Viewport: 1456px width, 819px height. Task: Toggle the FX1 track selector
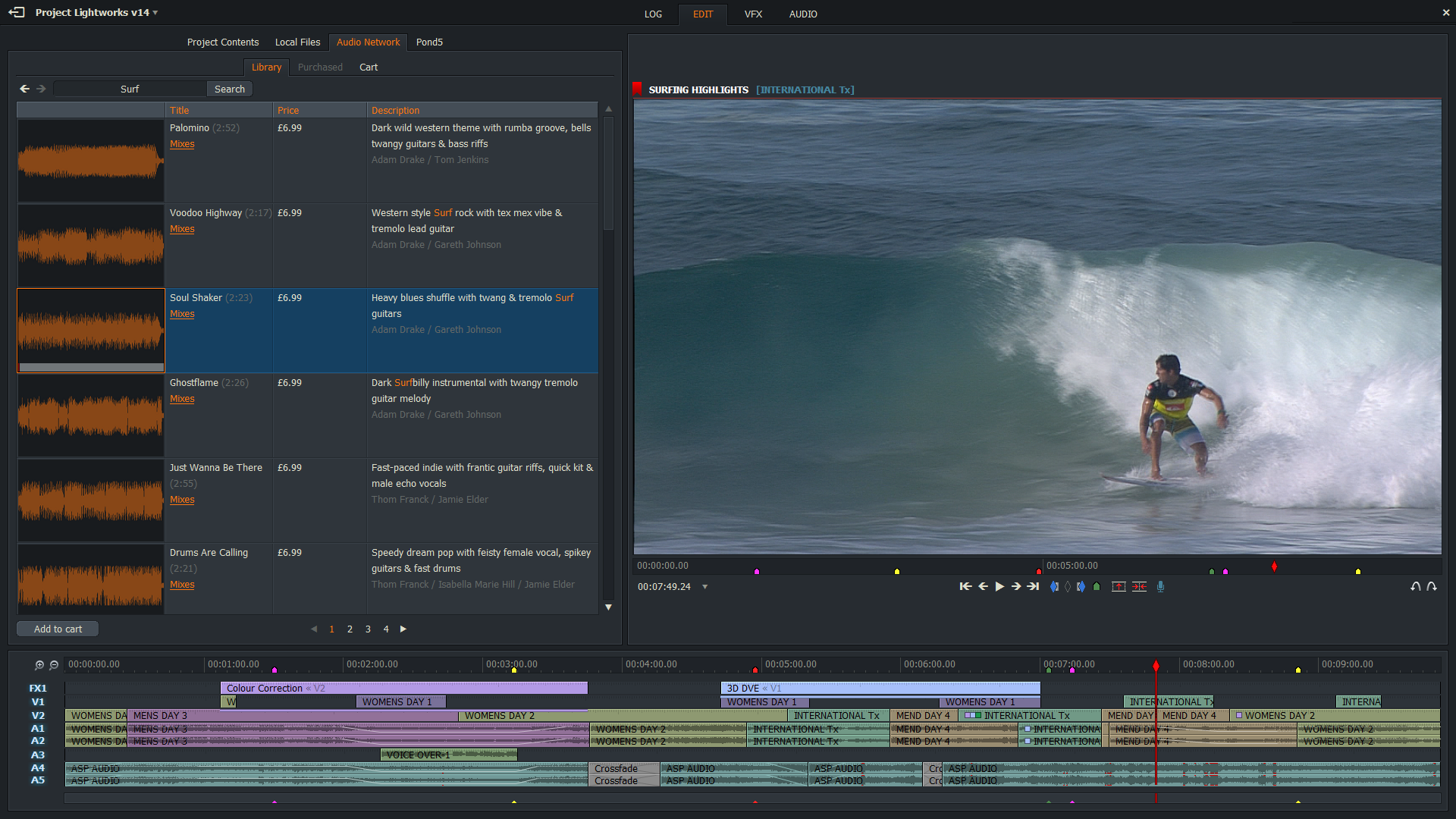tap(38, 689)
